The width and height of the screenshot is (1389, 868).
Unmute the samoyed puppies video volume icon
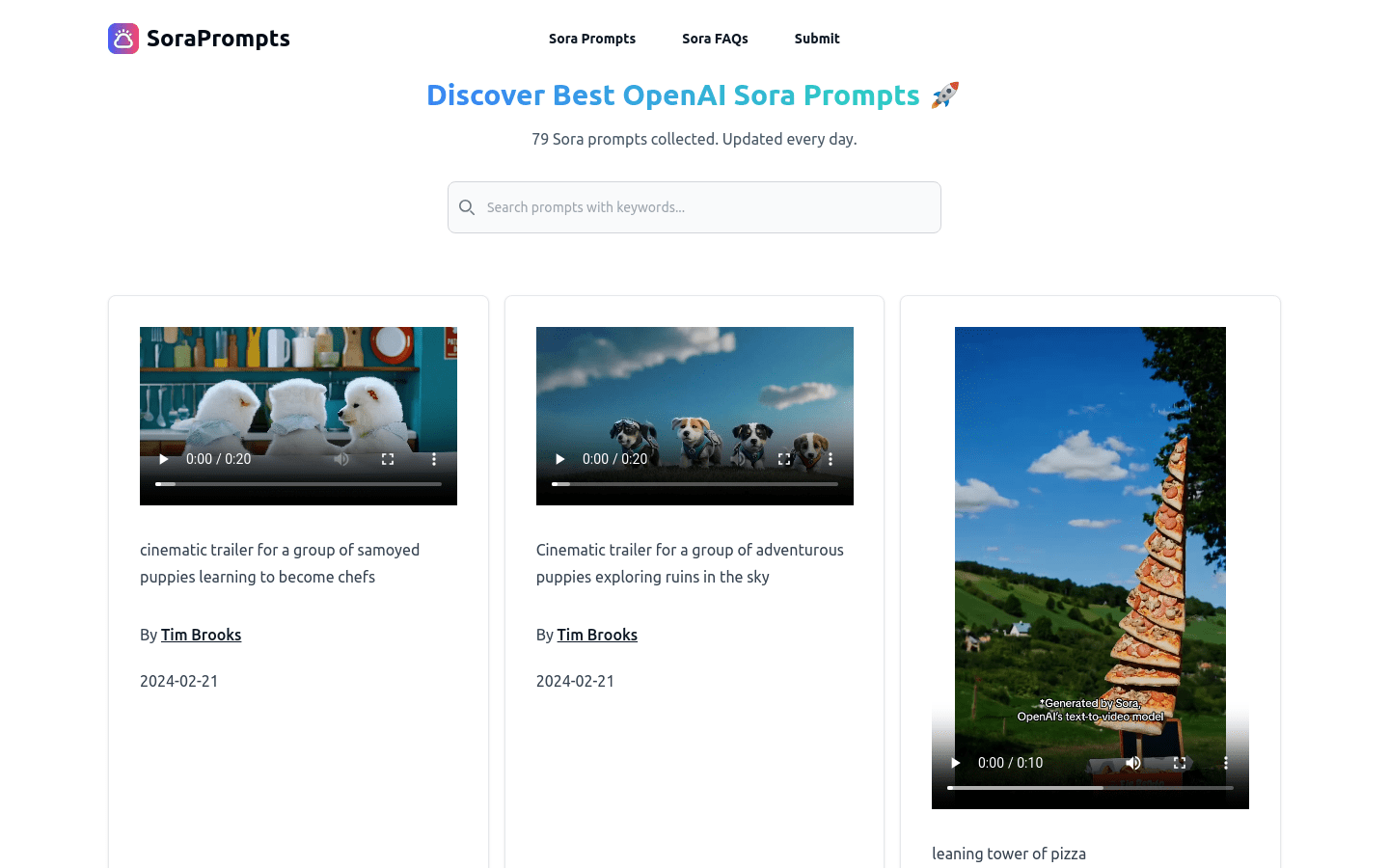[341, 459]
